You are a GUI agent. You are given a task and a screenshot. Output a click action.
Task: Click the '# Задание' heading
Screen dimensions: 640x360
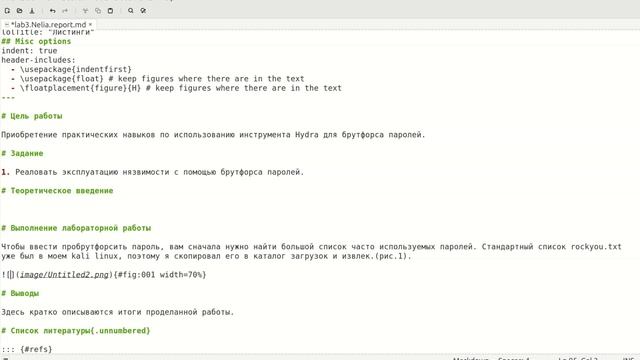pyautogui.click(x=22, y=153)
